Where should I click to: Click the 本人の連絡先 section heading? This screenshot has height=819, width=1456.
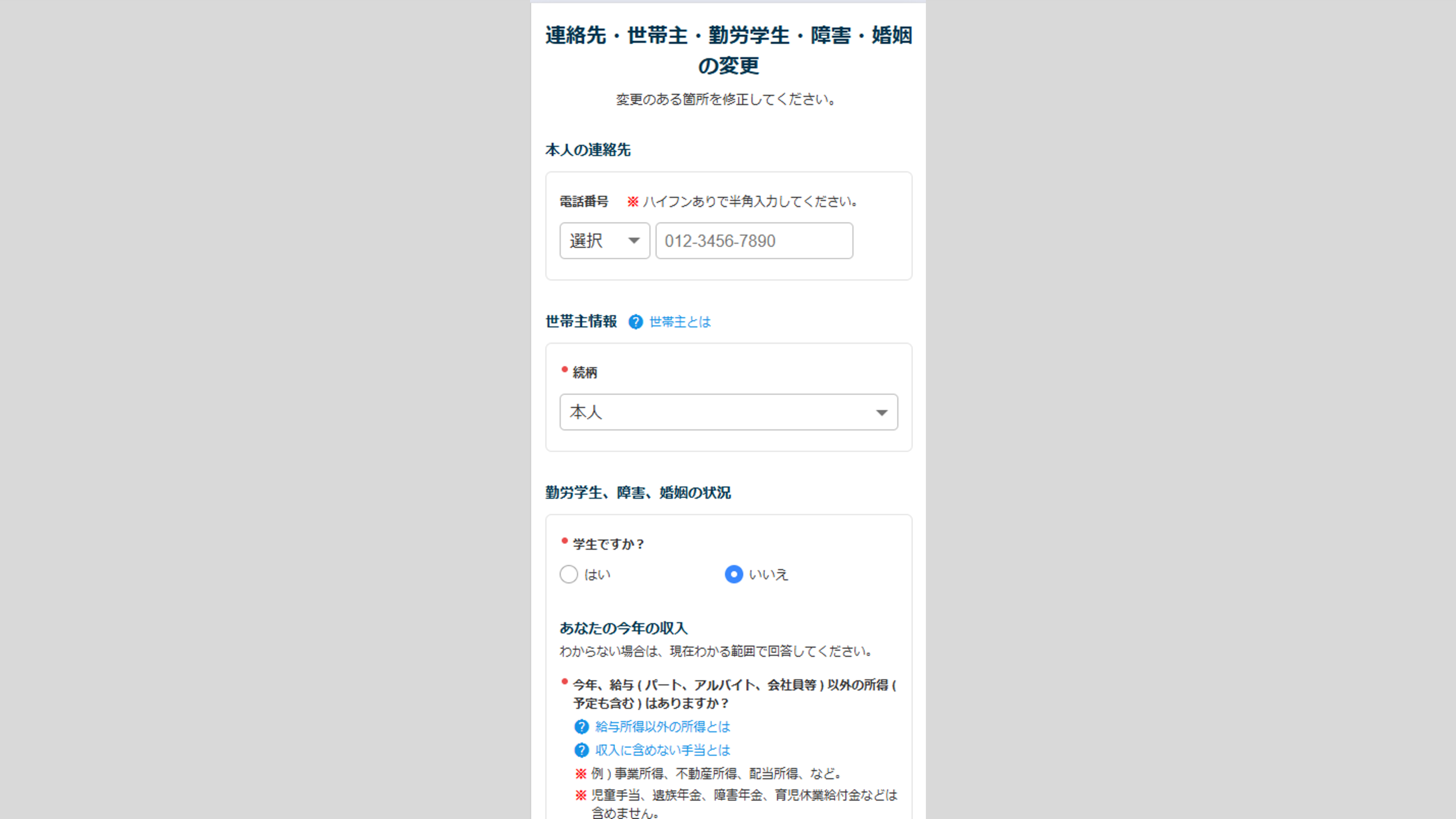[x=588, y=150]
